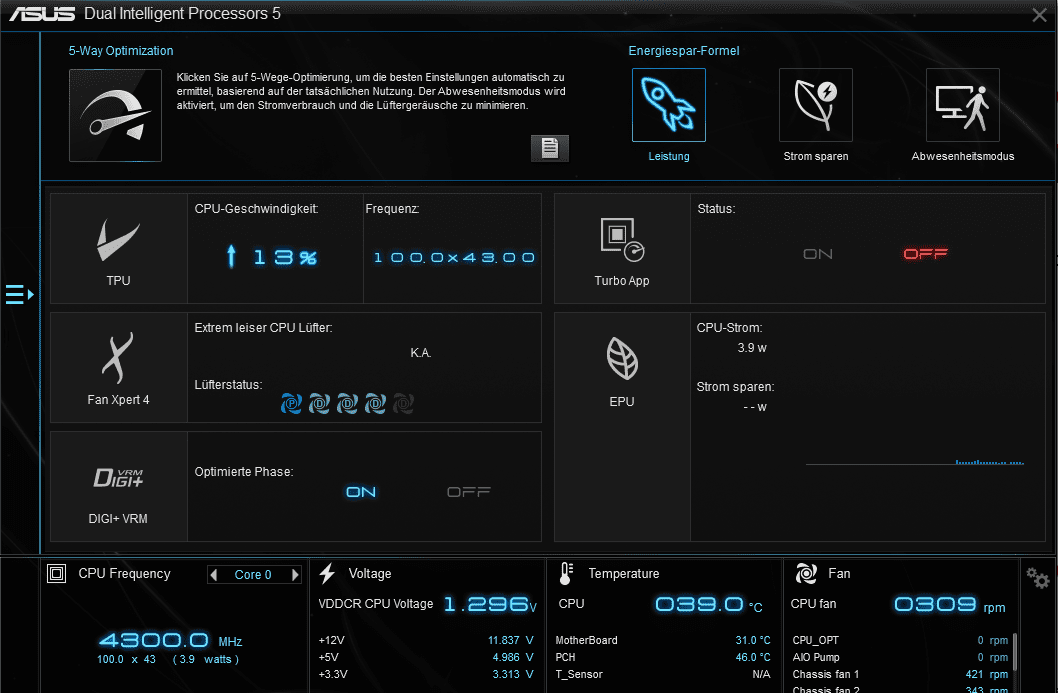
Task: Click the 5-Way Optimization heading
Action: pos(121,51)
